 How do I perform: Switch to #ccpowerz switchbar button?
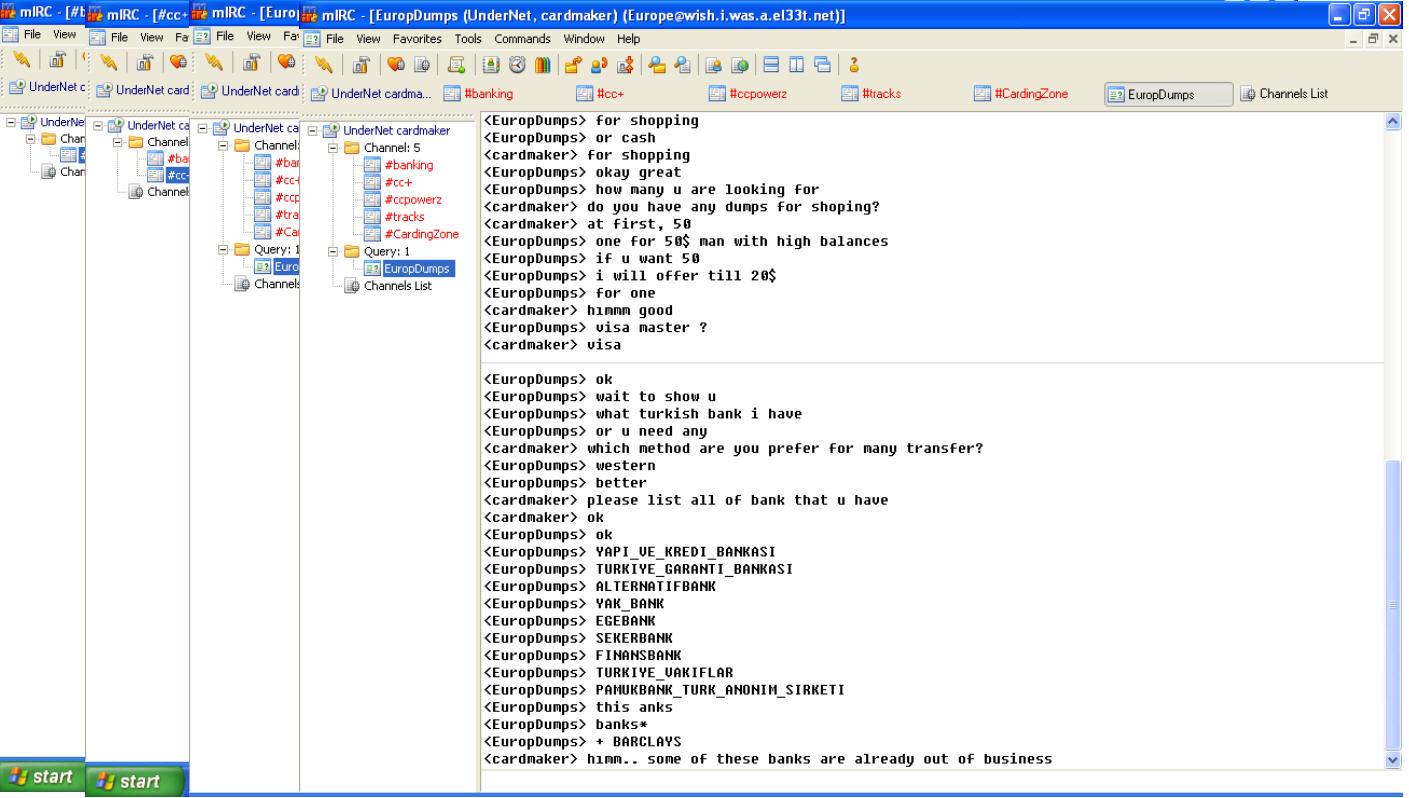tap(769, 94)
